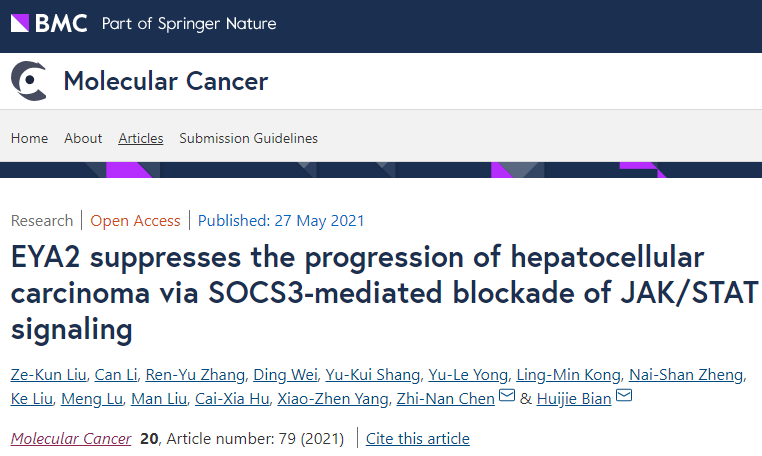Viewport: 762px width, 456px height.
Task: Click author link Yu-Kui Shang
Action: click(373, 375)
